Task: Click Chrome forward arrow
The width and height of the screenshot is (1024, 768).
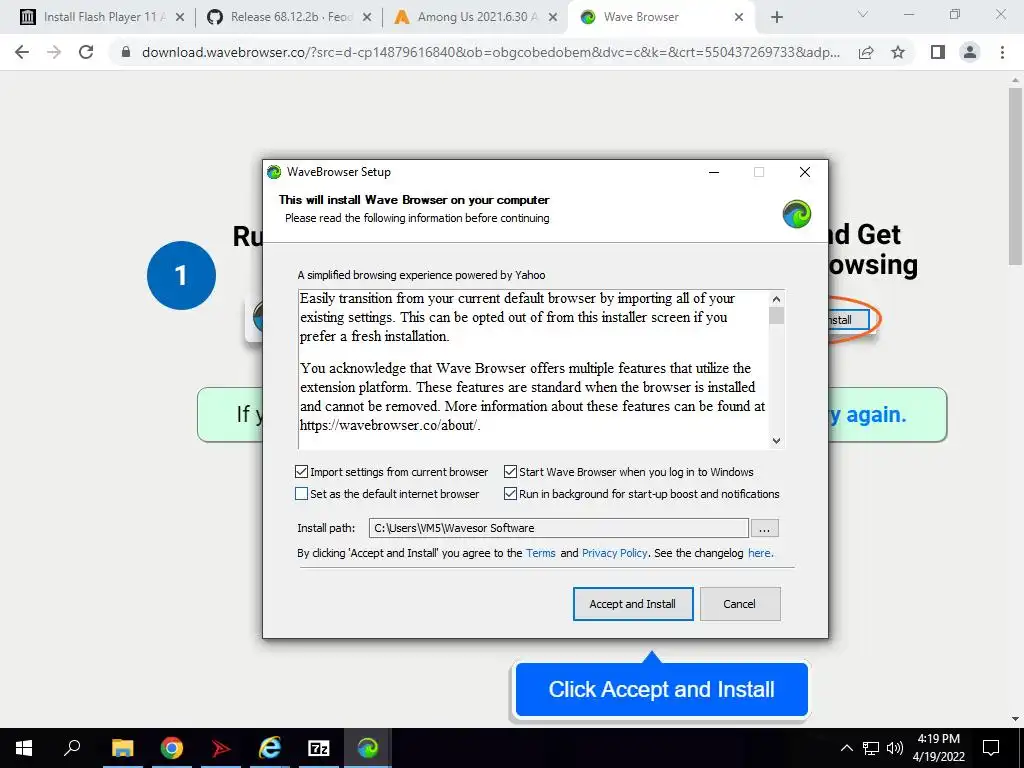Action: tap(54, 52)
